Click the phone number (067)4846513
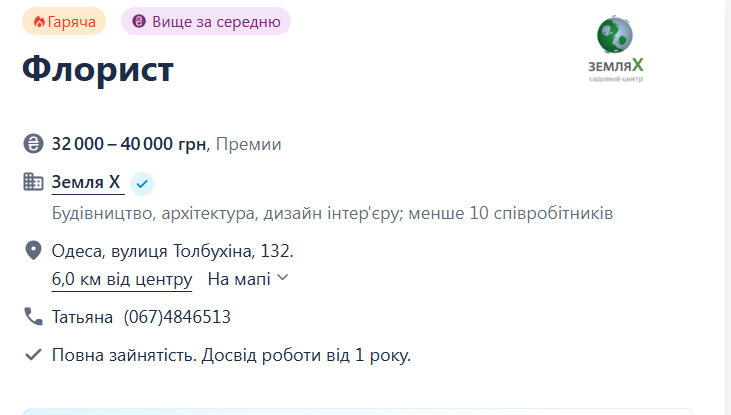Screen dimensions: 731x415 click(177, 317)
